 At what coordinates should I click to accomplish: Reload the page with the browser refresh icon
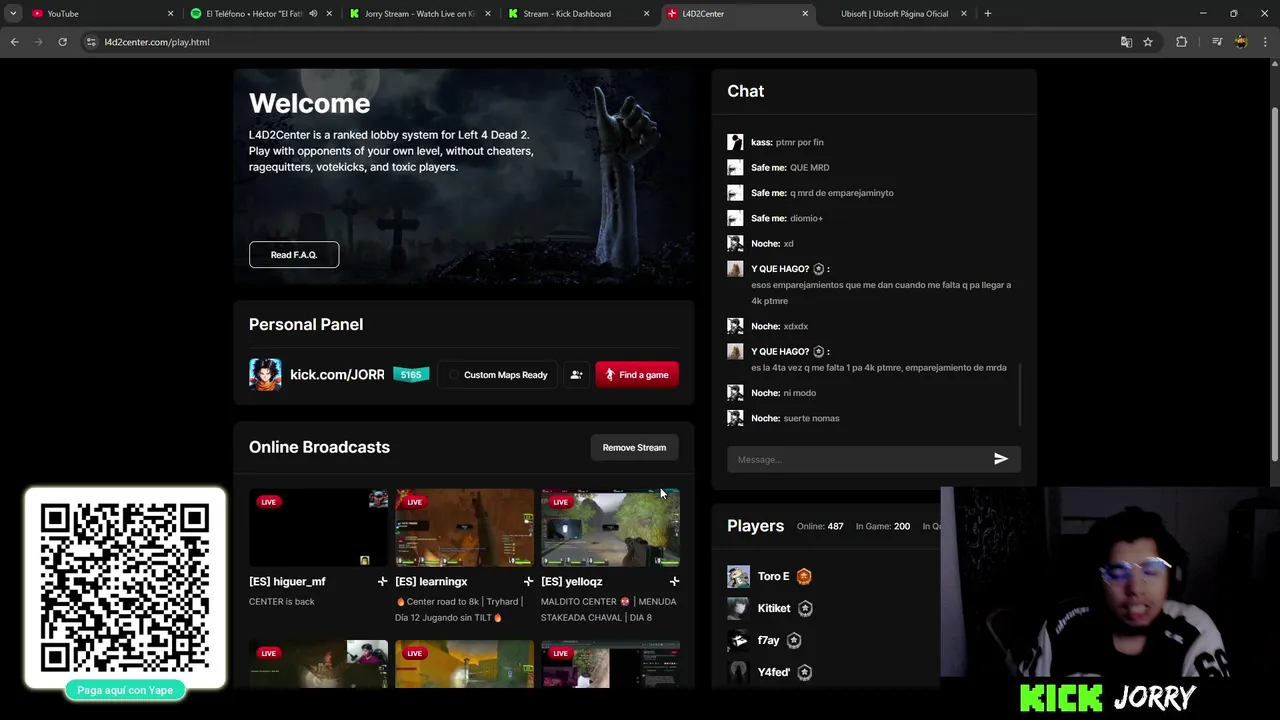click(62, 42)
